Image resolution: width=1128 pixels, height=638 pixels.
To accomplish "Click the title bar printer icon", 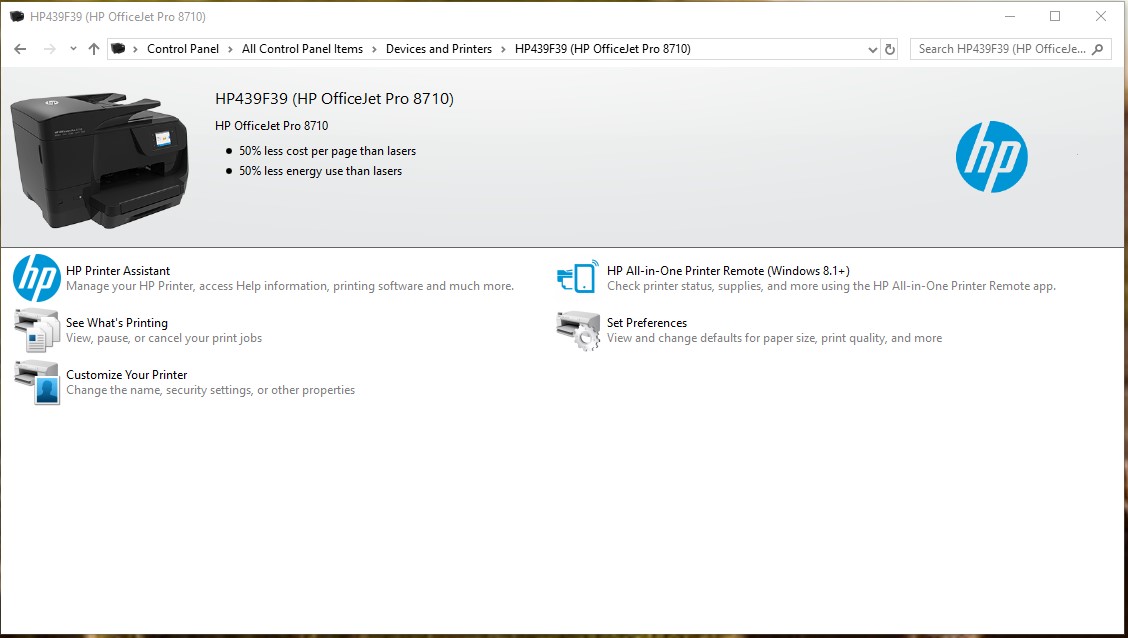I will point(17,16).
